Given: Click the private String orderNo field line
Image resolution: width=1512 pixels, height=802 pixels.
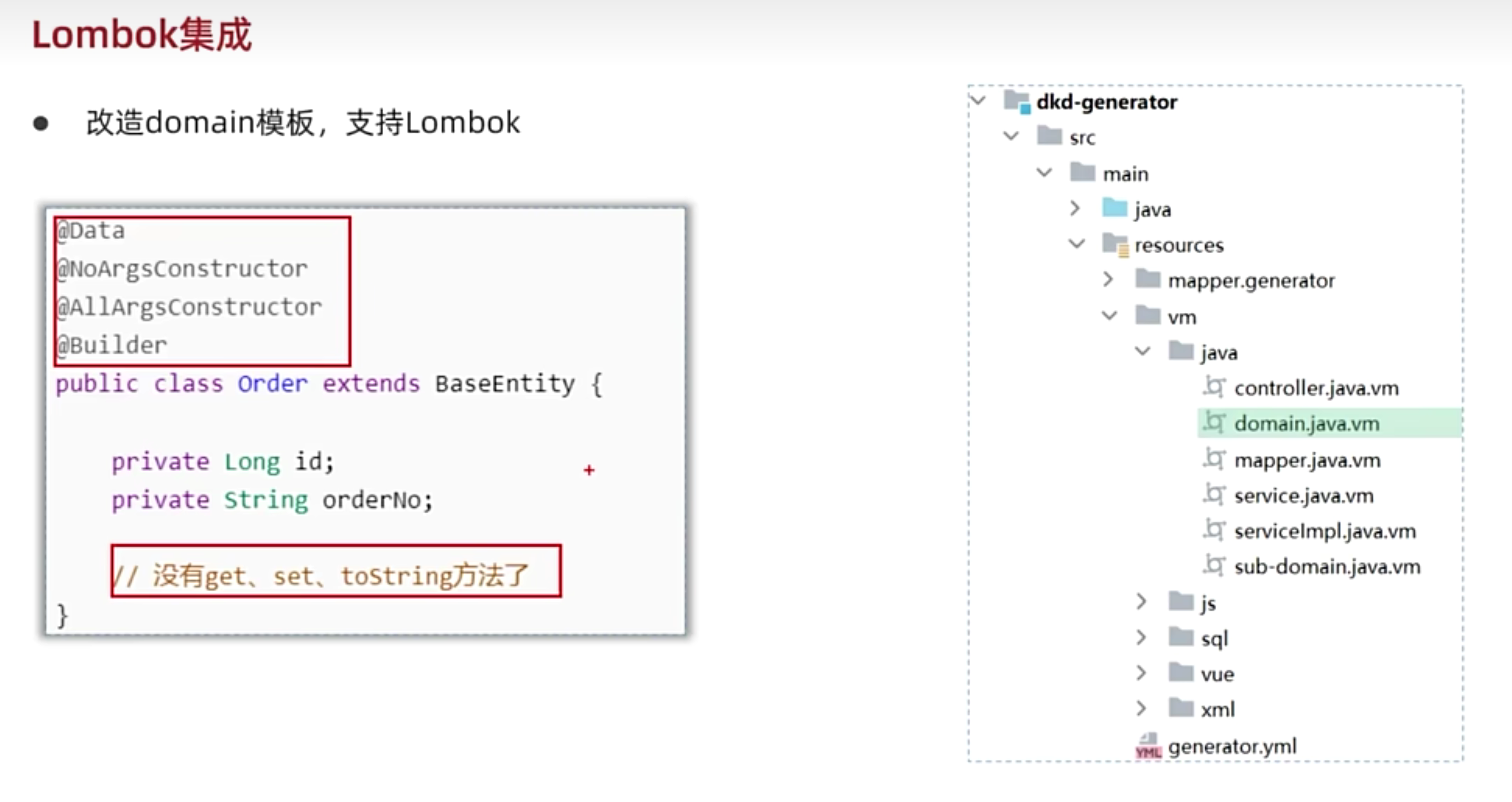Looking at the screenshot, I should [x=273, y=500].
